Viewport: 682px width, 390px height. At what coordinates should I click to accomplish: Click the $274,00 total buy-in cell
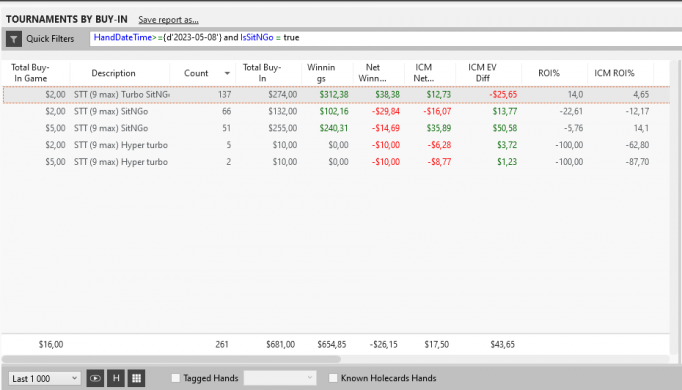(282, 95)
